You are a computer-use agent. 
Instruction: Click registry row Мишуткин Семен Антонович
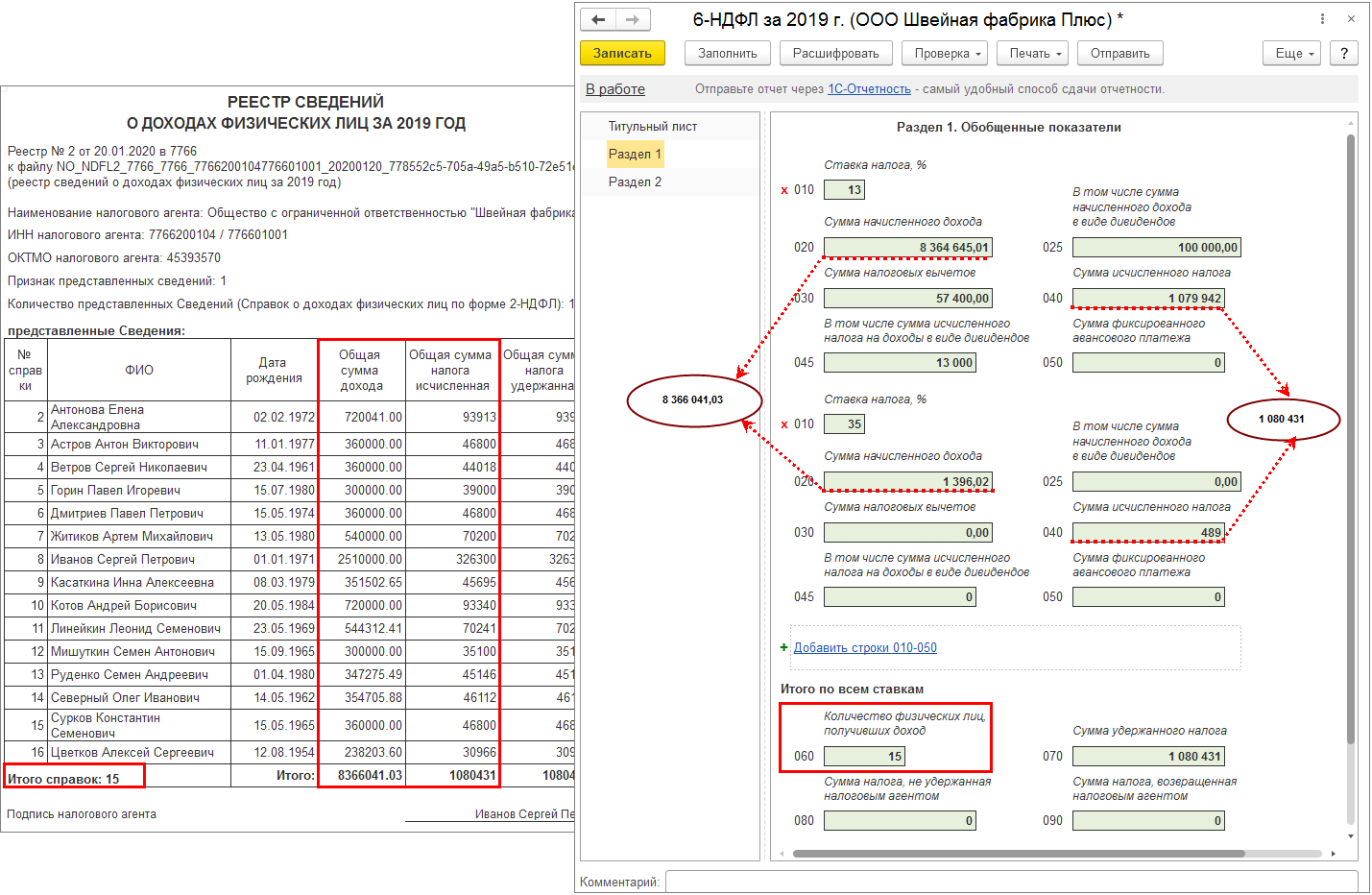[290, 651]
